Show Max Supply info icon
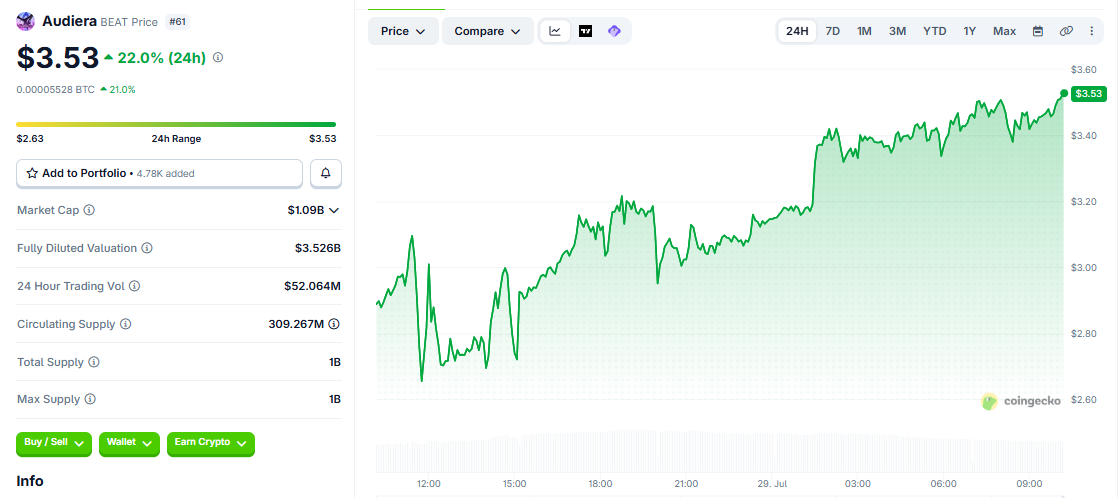Screen dimensions: 1119x498 coord(90,399)
